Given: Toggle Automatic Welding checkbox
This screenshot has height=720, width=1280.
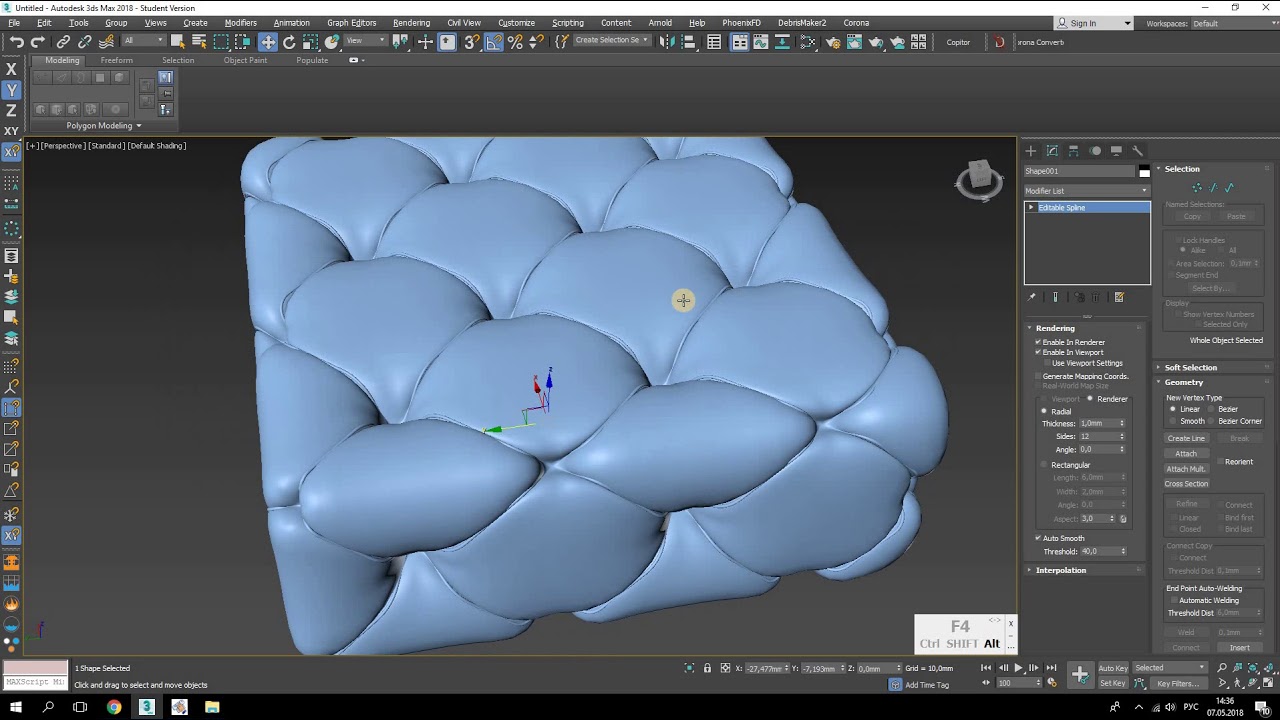Looking at the screenshot, I should [x=1174, y=601].
